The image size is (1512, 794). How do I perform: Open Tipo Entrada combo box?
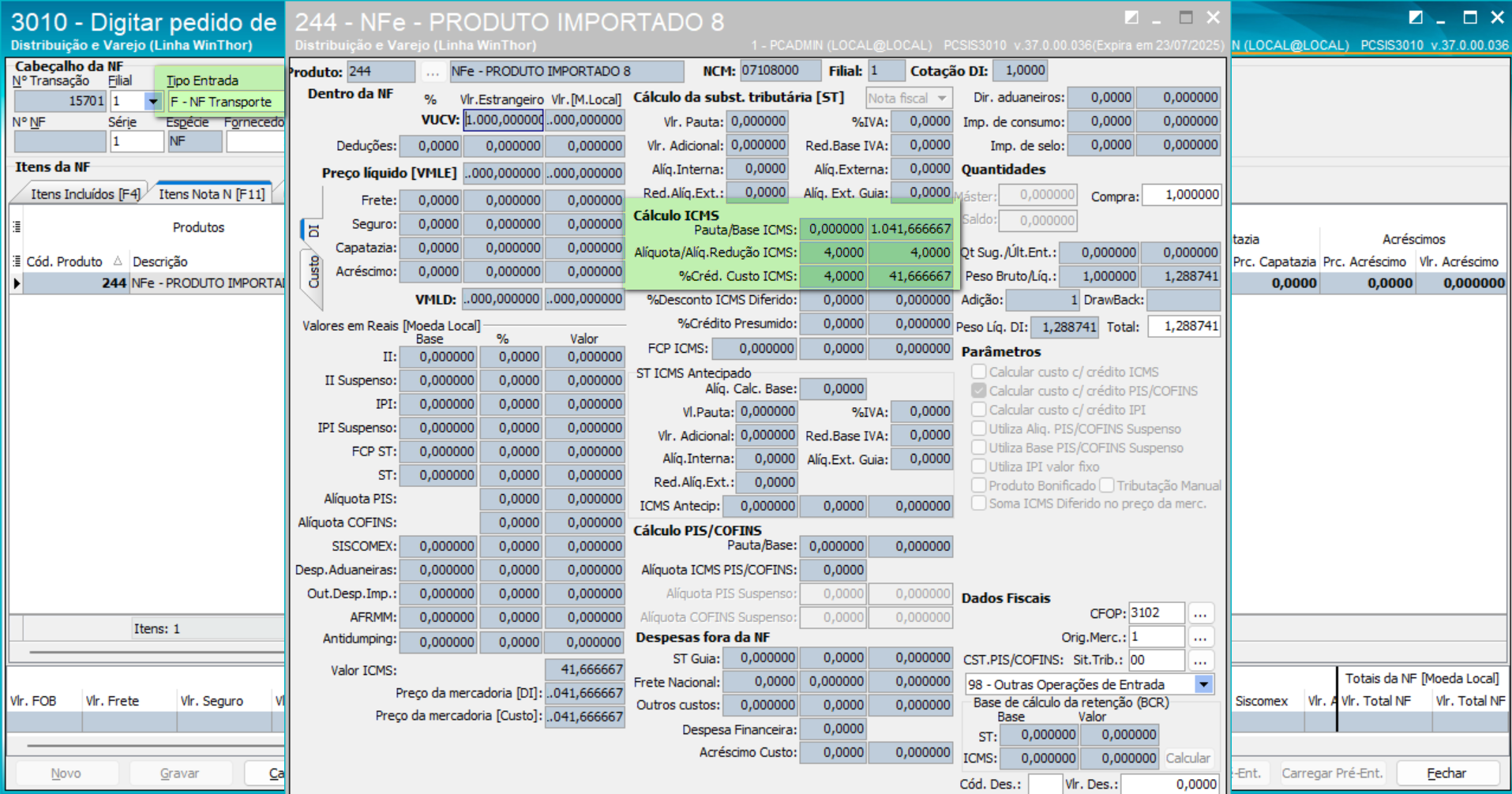226,101
